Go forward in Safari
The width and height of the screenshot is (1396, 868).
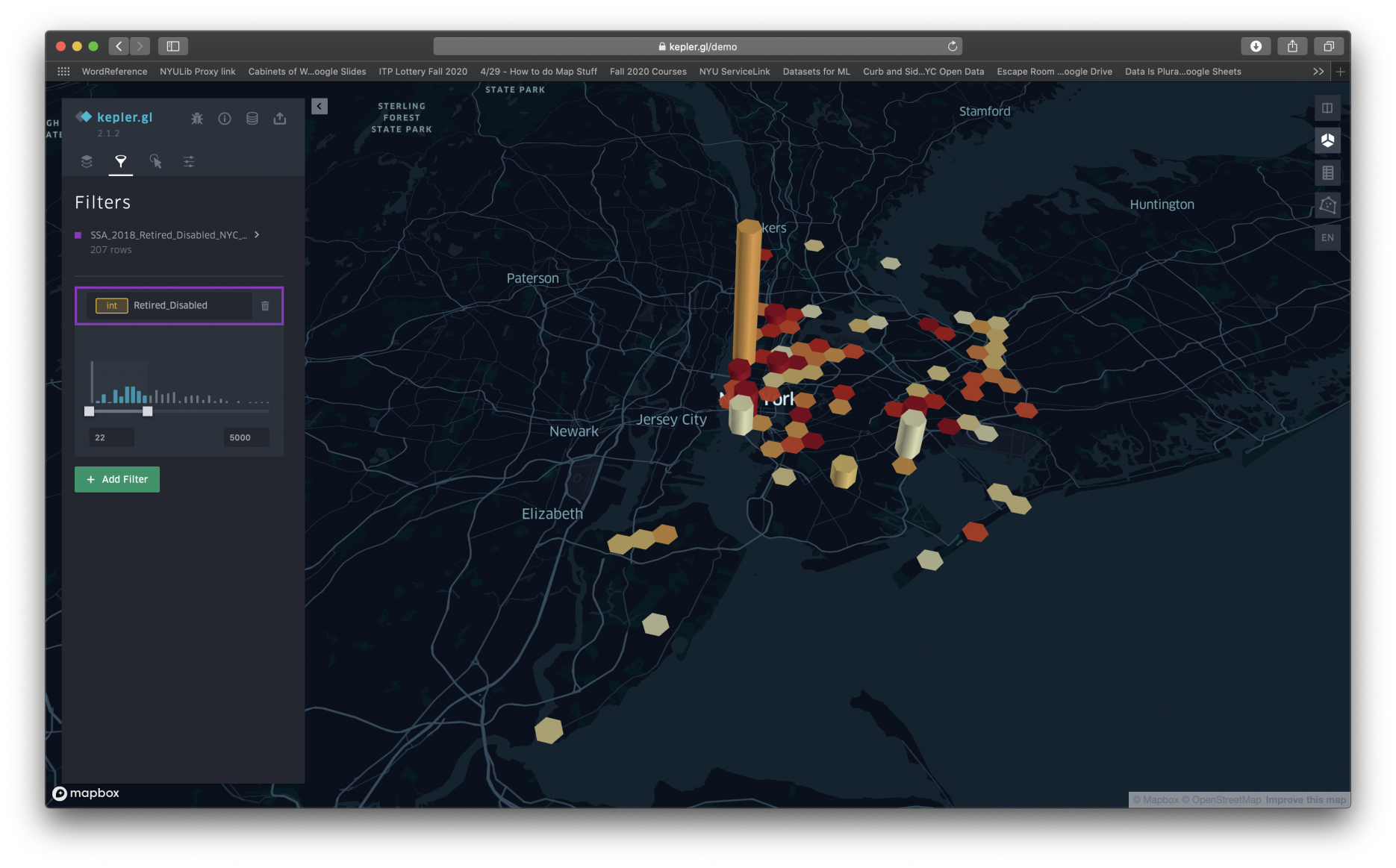(140, 46)
